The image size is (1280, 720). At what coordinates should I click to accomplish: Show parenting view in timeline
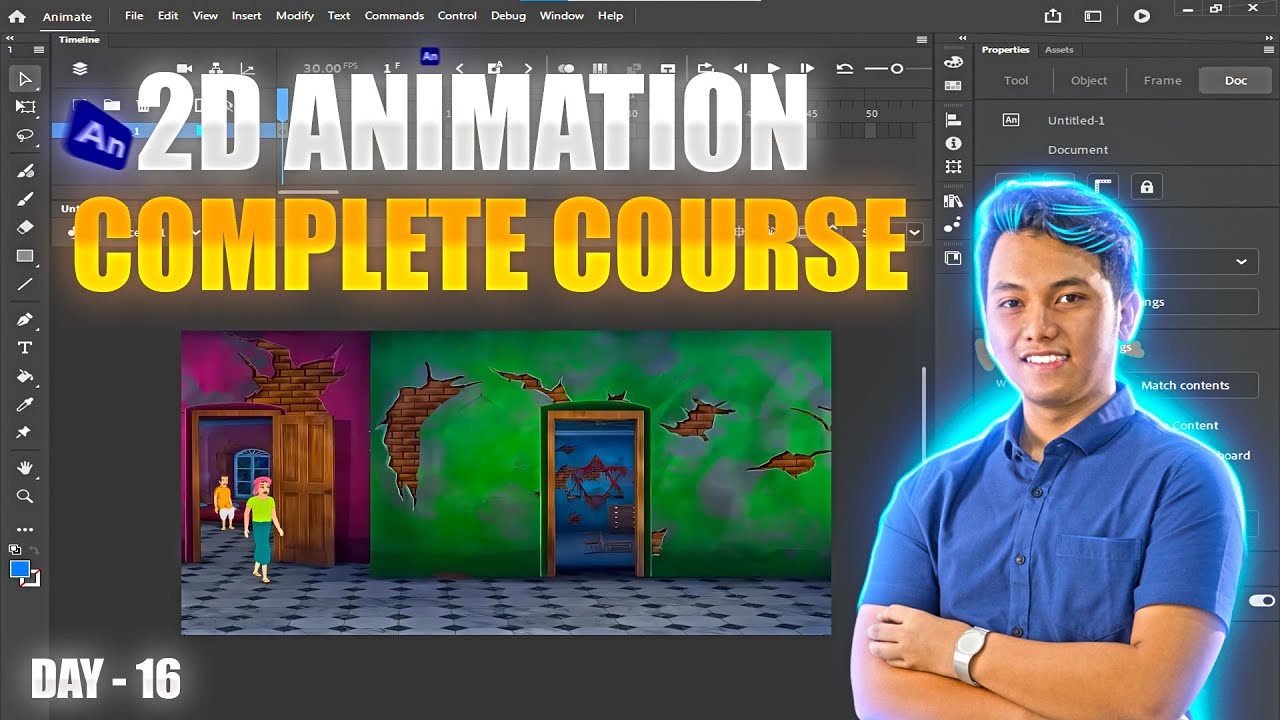(216, 69)
